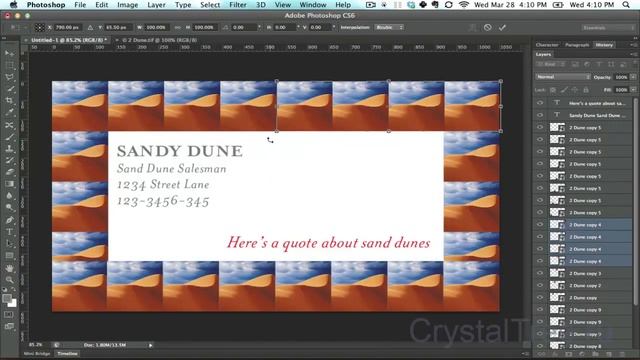Open the Opacity slider arrow

[633, 77]
